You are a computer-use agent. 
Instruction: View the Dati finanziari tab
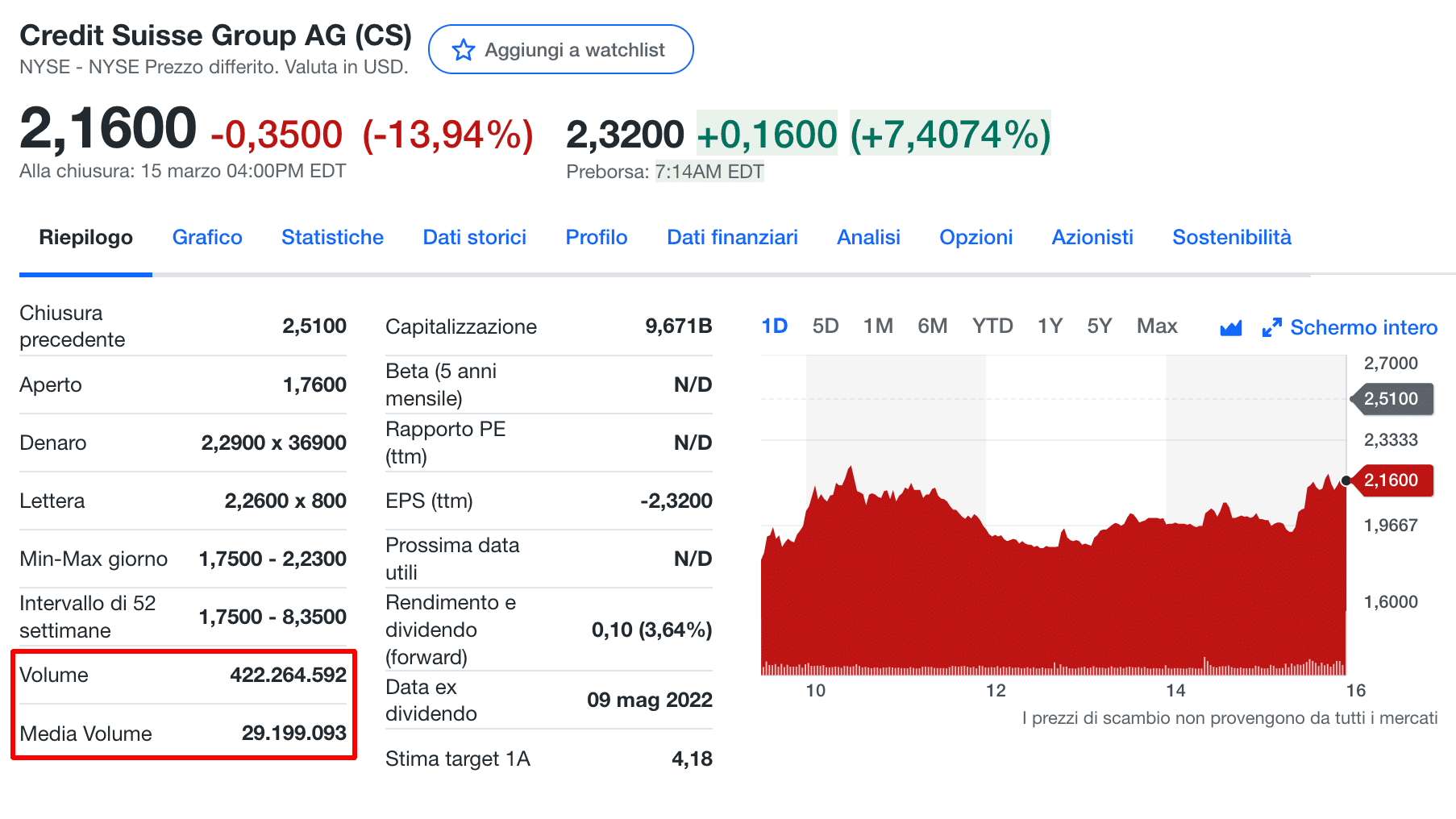point(732,237)
